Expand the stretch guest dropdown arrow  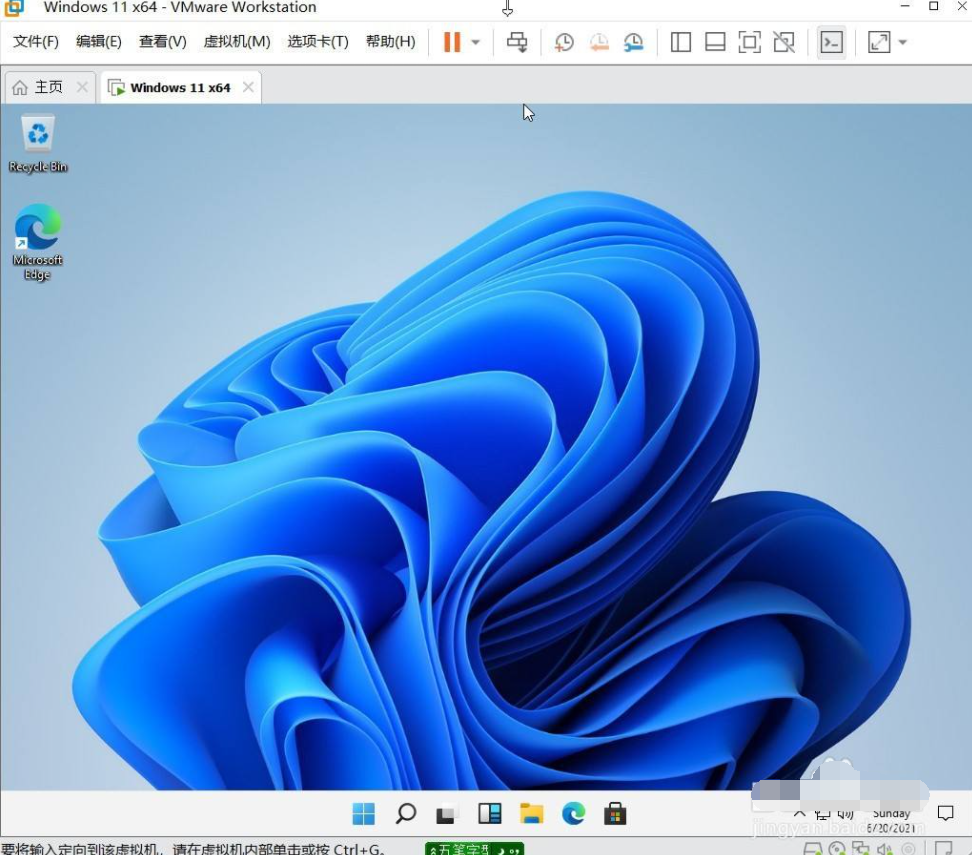click(903, 42)
